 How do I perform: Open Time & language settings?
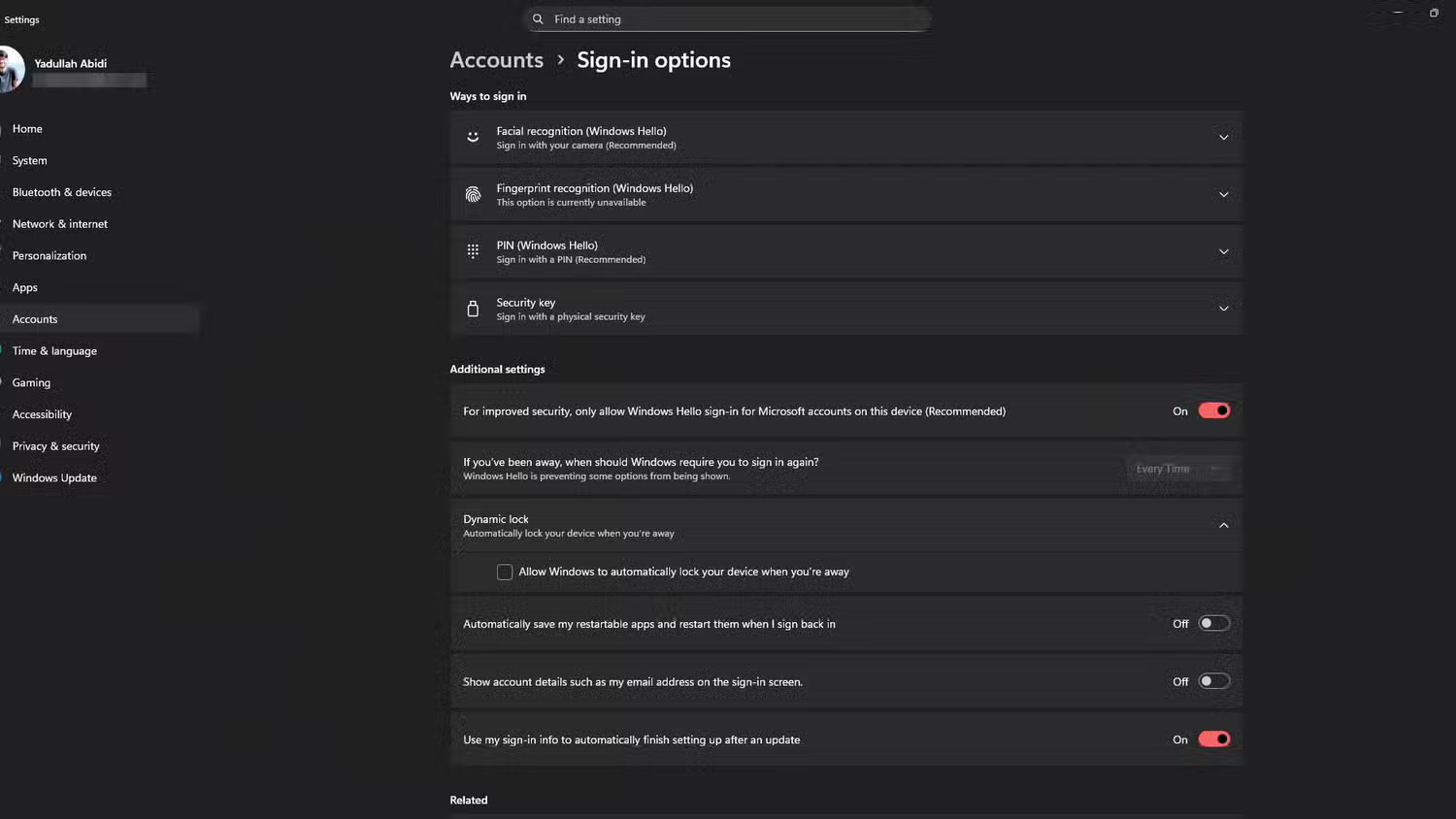(54, 350)
